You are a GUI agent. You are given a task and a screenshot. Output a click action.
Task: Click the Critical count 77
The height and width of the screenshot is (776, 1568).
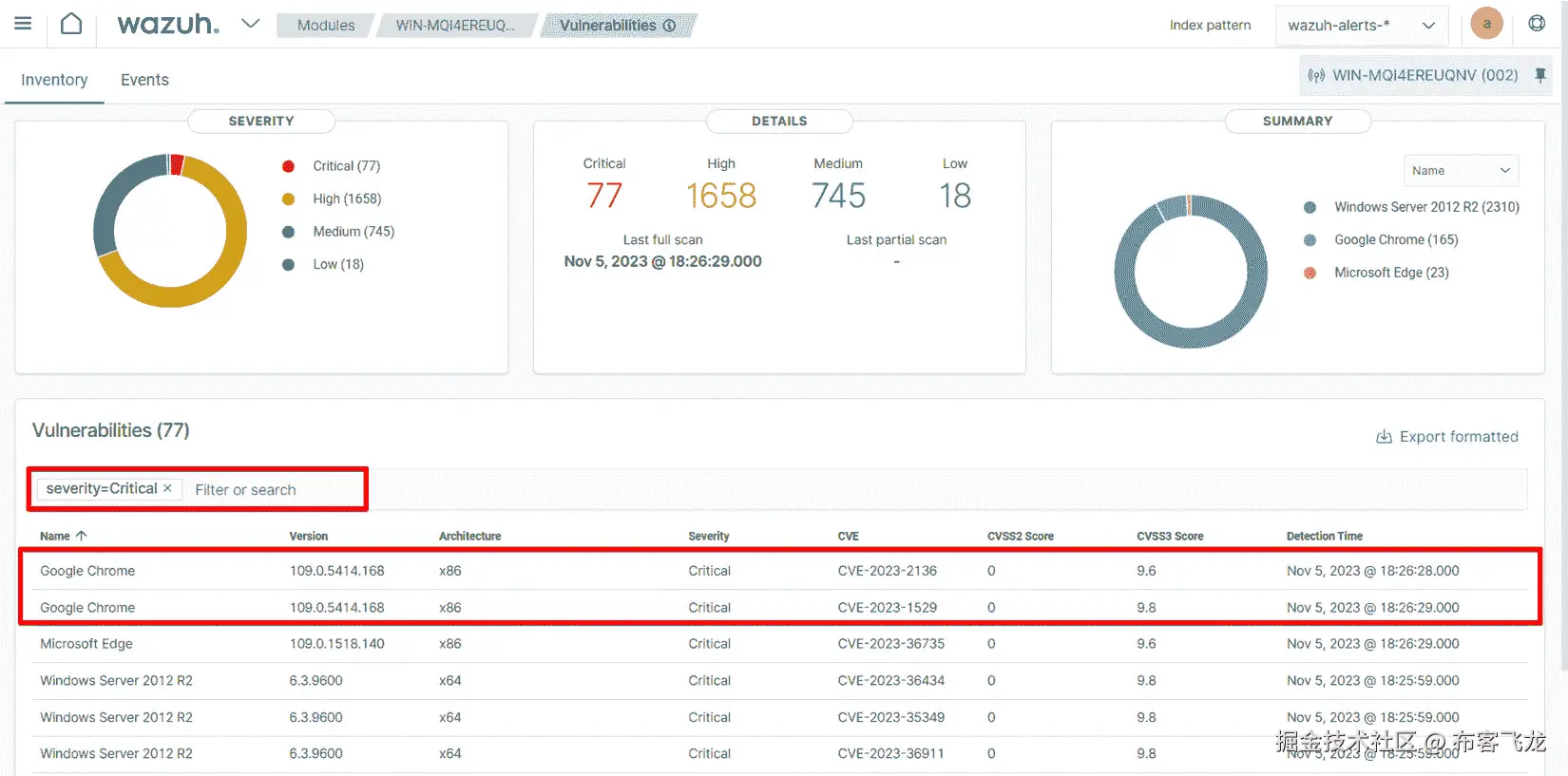coord(604,196)
